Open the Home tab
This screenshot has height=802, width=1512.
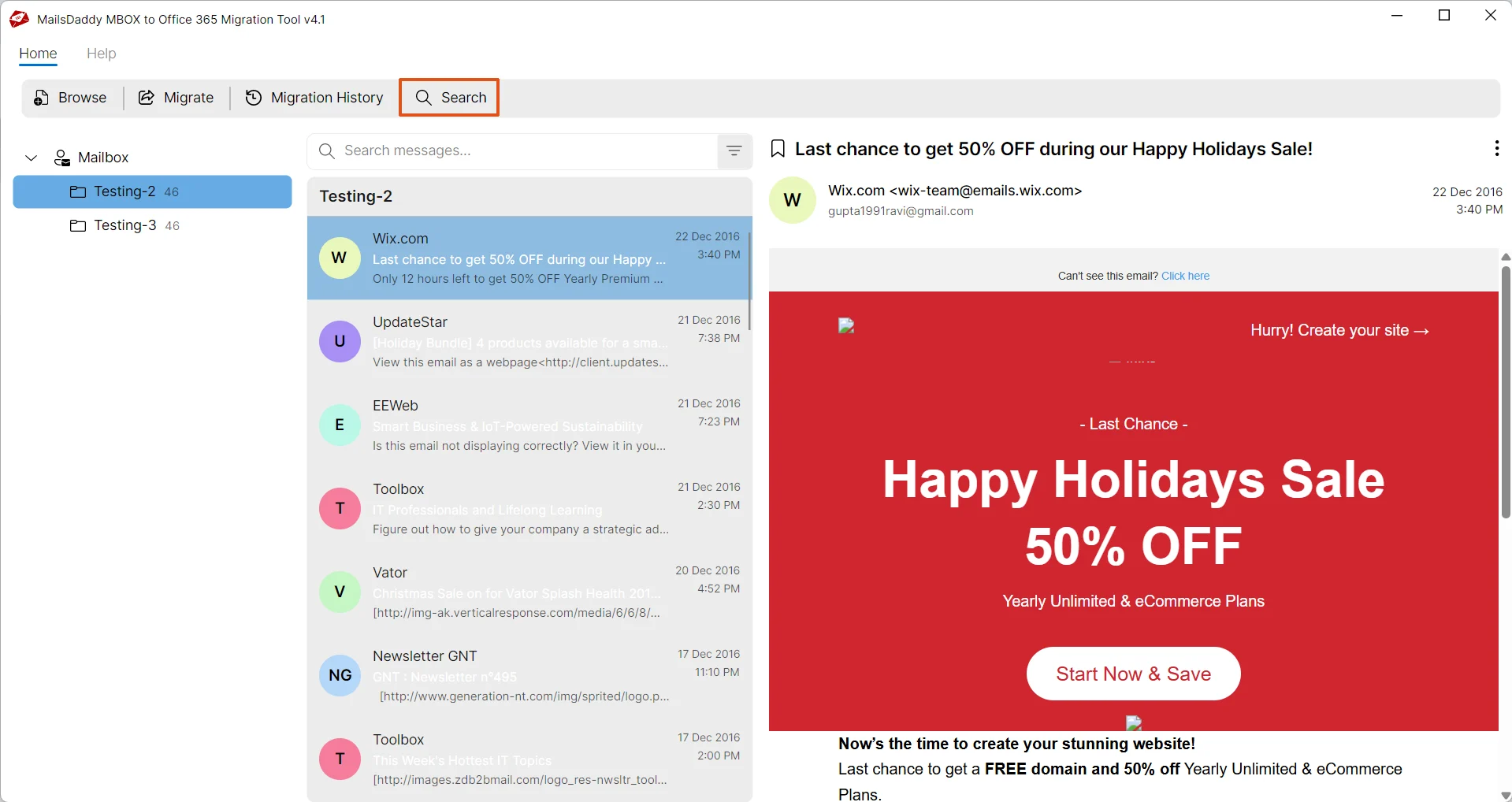tap(37, 54)
